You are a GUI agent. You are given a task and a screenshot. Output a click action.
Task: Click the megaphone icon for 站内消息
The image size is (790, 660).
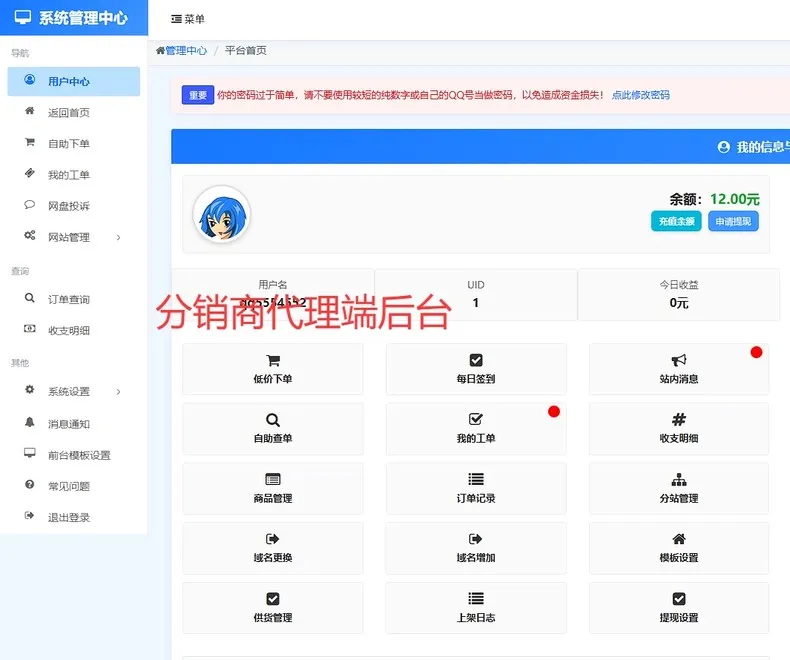coord(679,361)
